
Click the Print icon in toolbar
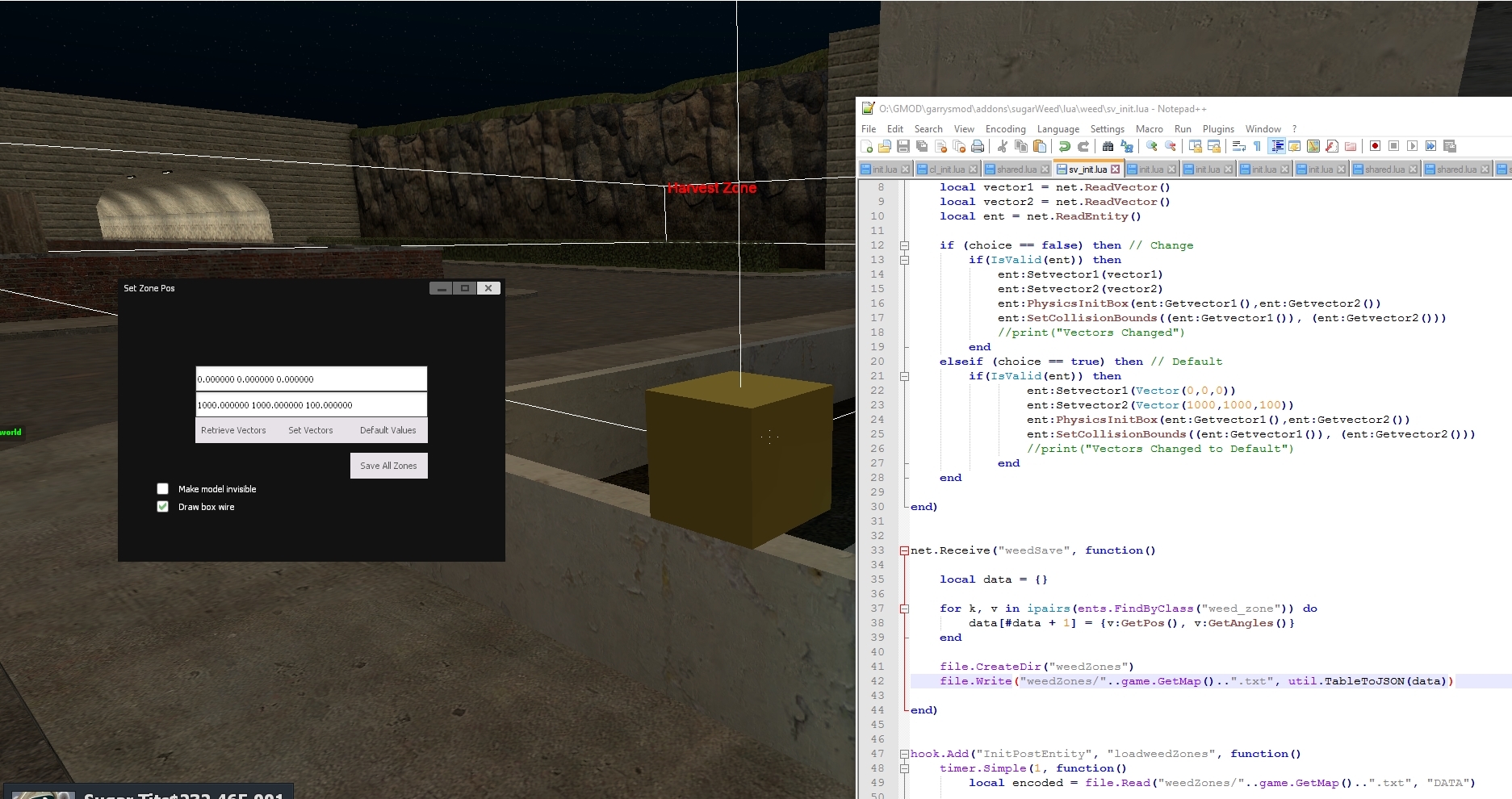978,146
